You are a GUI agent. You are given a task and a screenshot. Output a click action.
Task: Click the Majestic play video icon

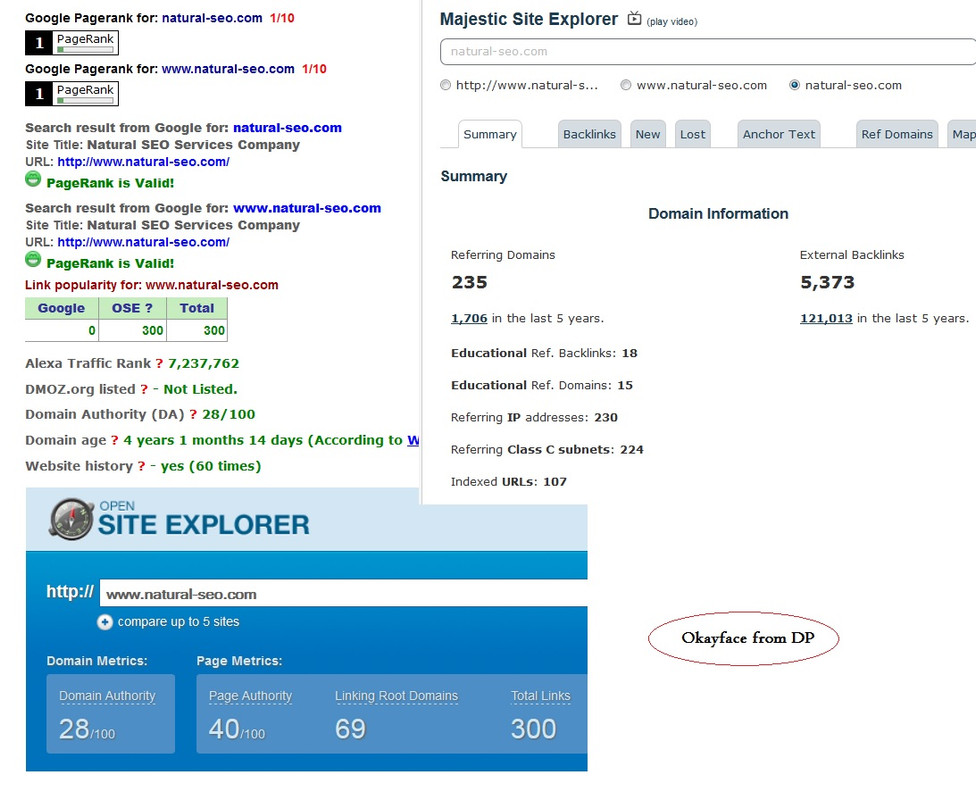click(634, 19)
